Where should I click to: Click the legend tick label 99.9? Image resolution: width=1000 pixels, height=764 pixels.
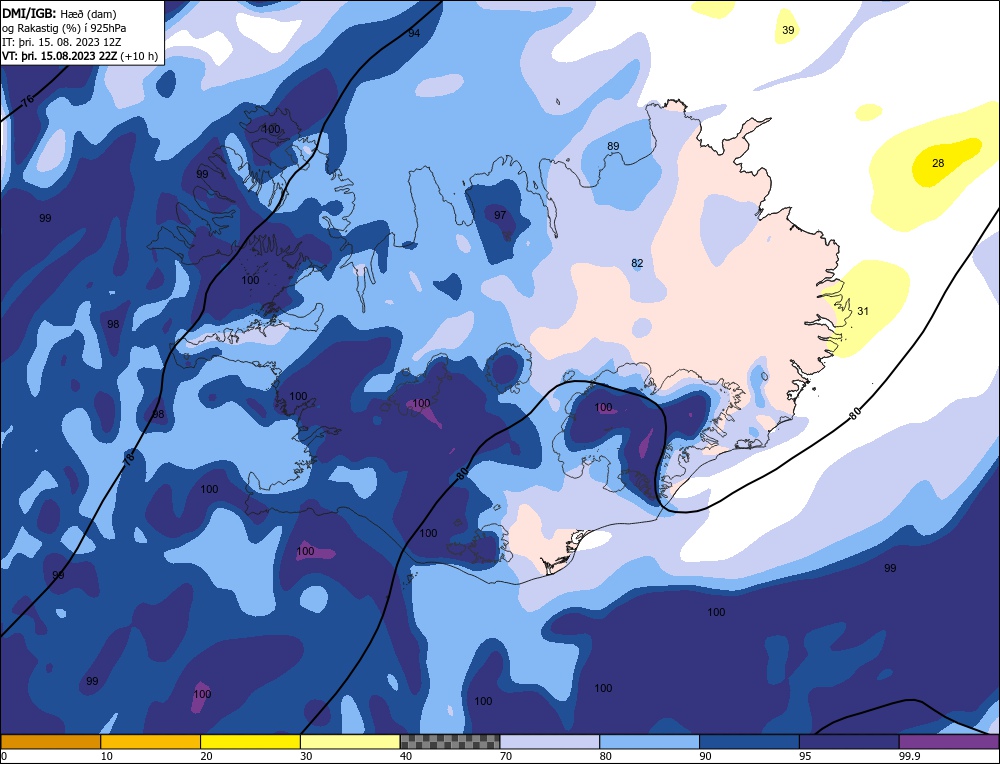coord(908,756)
